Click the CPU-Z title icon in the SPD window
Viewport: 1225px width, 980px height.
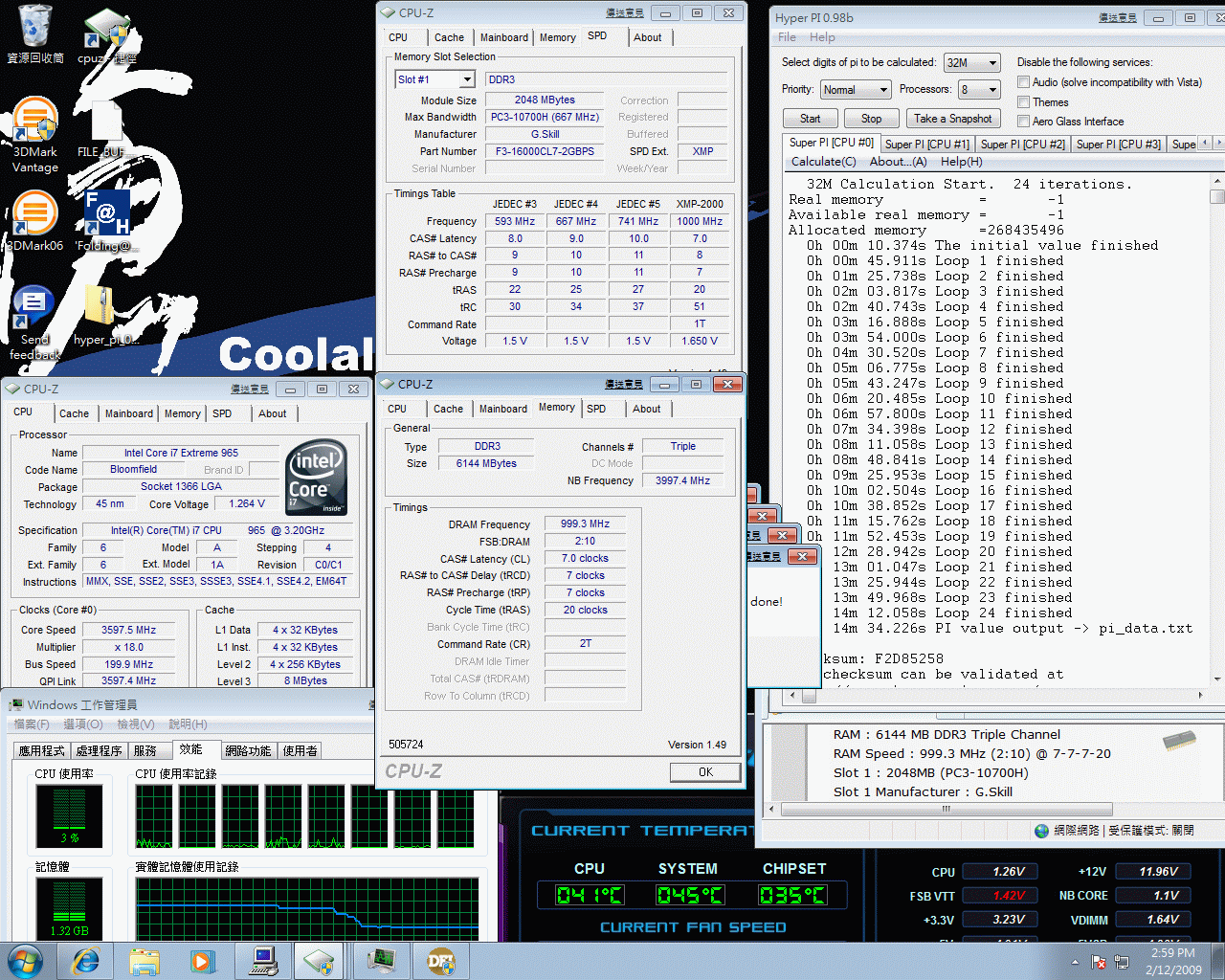click(388, 12)
